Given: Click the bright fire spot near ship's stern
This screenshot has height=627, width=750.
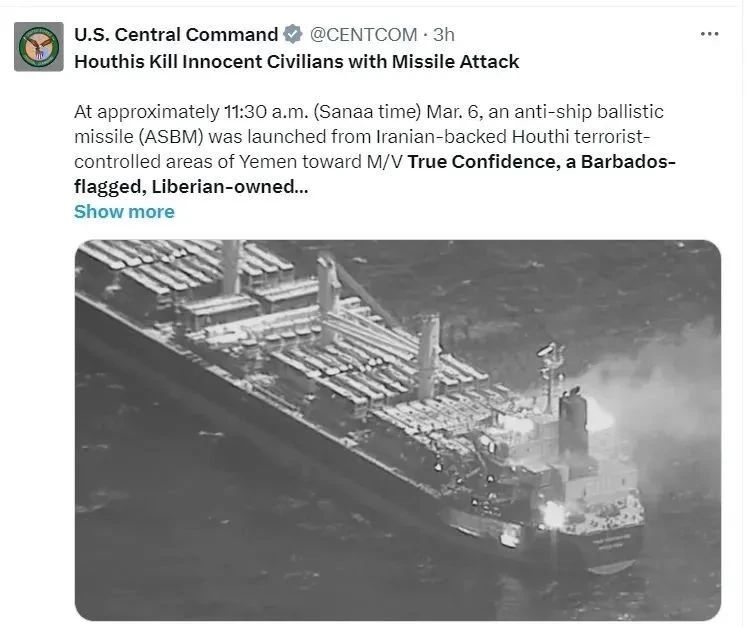Looking at the screenshot, I should pyautogui.click(x=552, y=517).
